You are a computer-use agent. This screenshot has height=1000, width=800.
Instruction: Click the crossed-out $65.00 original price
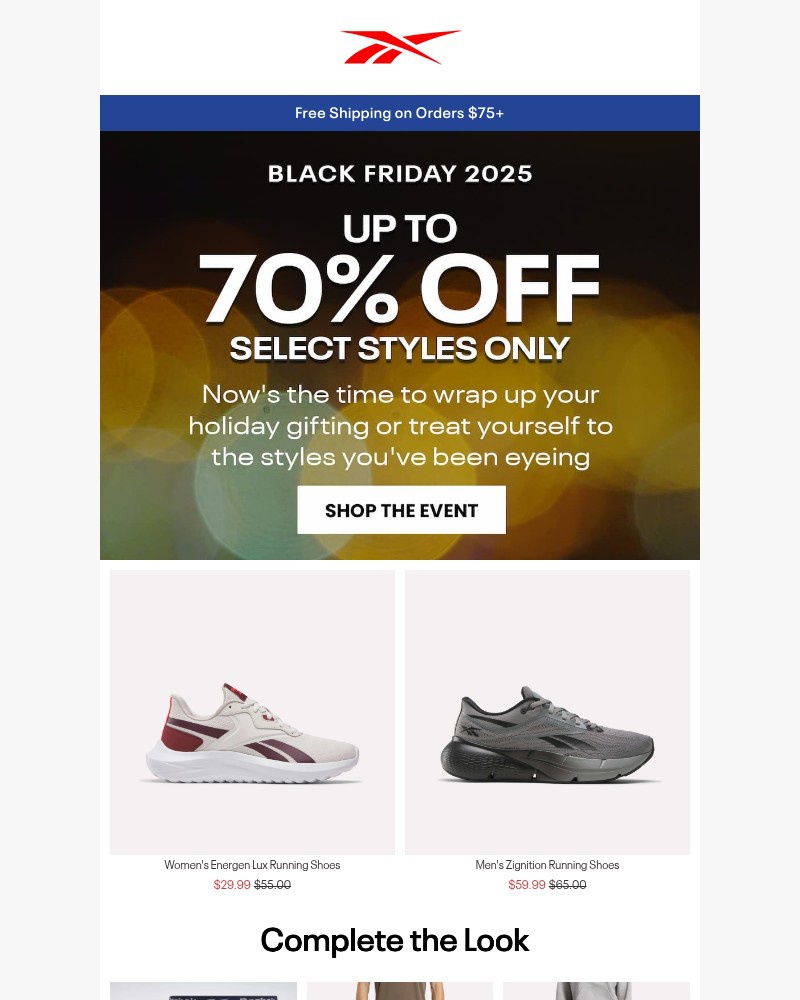566,884
